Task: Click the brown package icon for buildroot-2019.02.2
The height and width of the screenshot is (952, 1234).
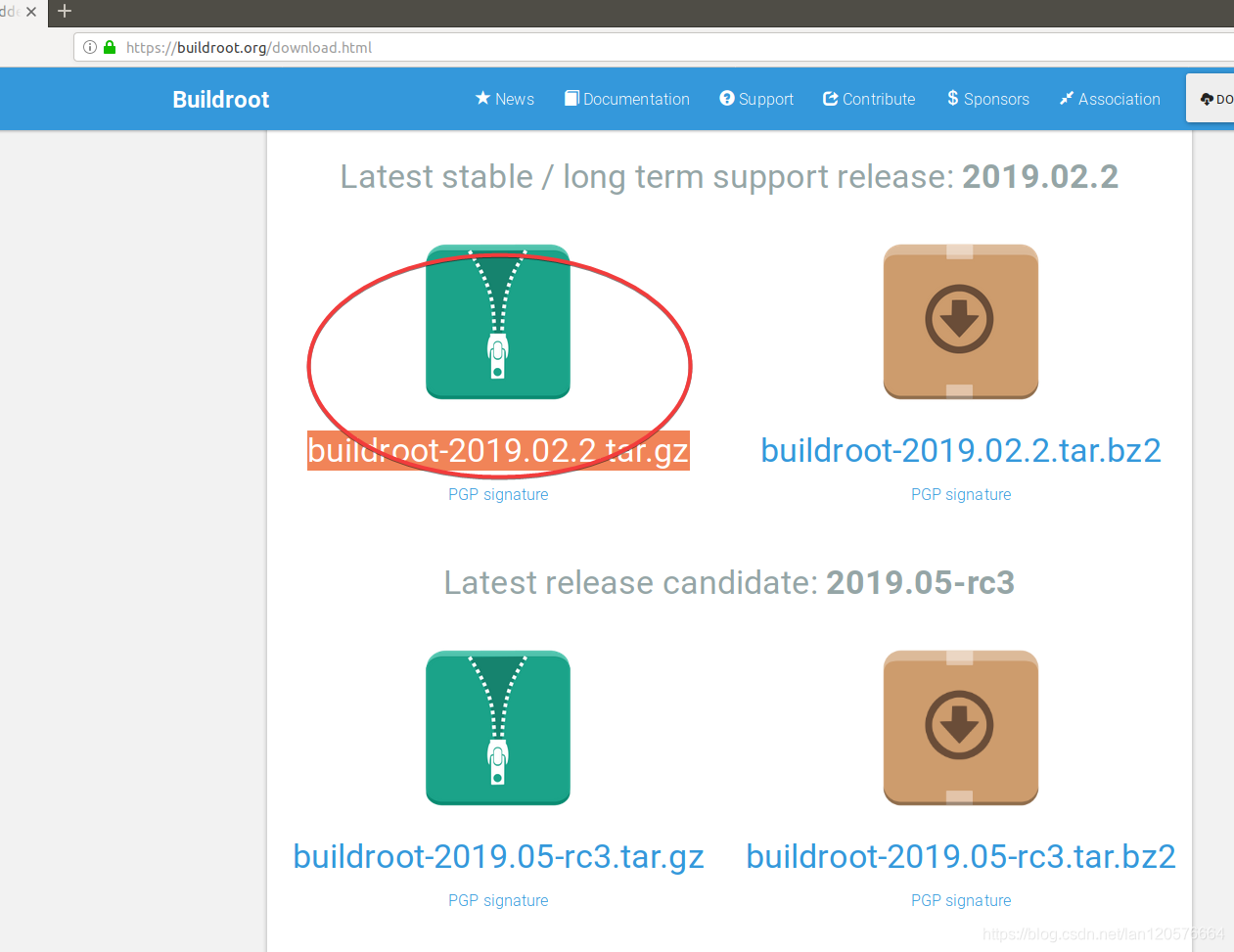Action: click(960, 322)
